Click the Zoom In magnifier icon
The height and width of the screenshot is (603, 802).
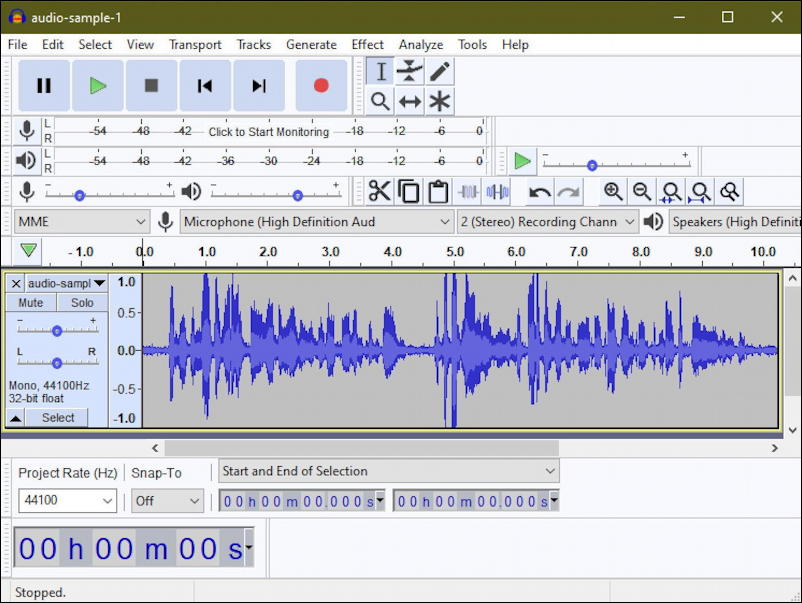point(613,191)
